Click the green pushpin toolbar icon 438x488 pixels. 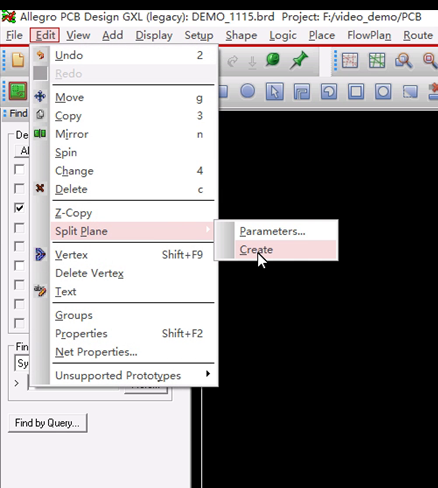click(299, 61)
